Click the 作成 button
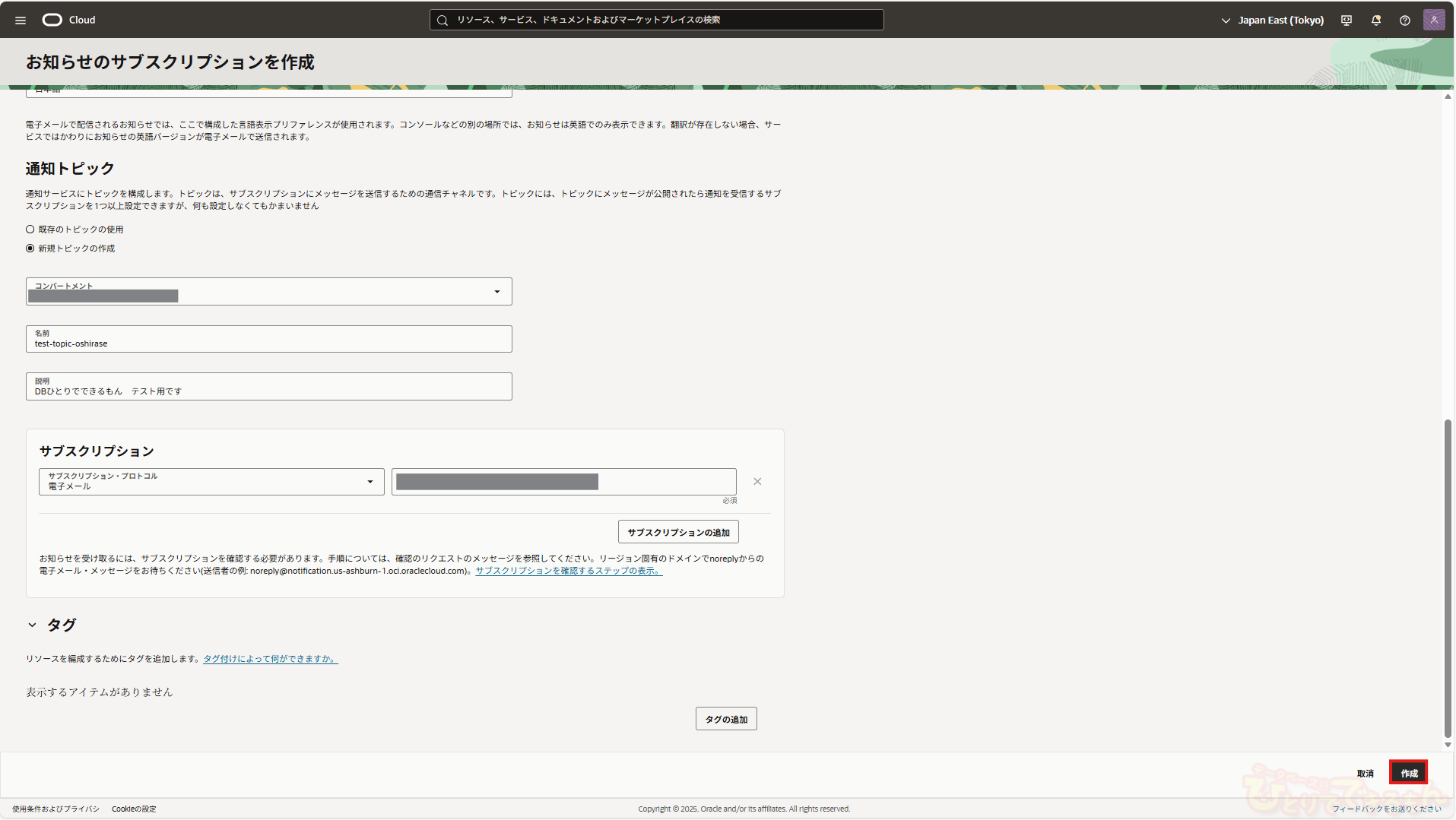 coord(1408,773)
